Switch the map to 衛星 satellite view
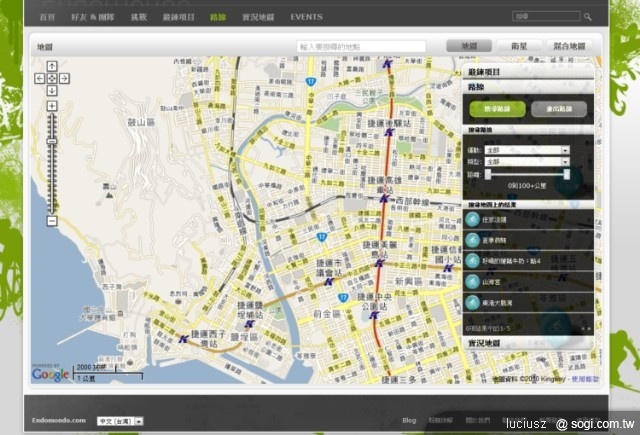The width and height of the screenshot is (640, 435). 519,46
